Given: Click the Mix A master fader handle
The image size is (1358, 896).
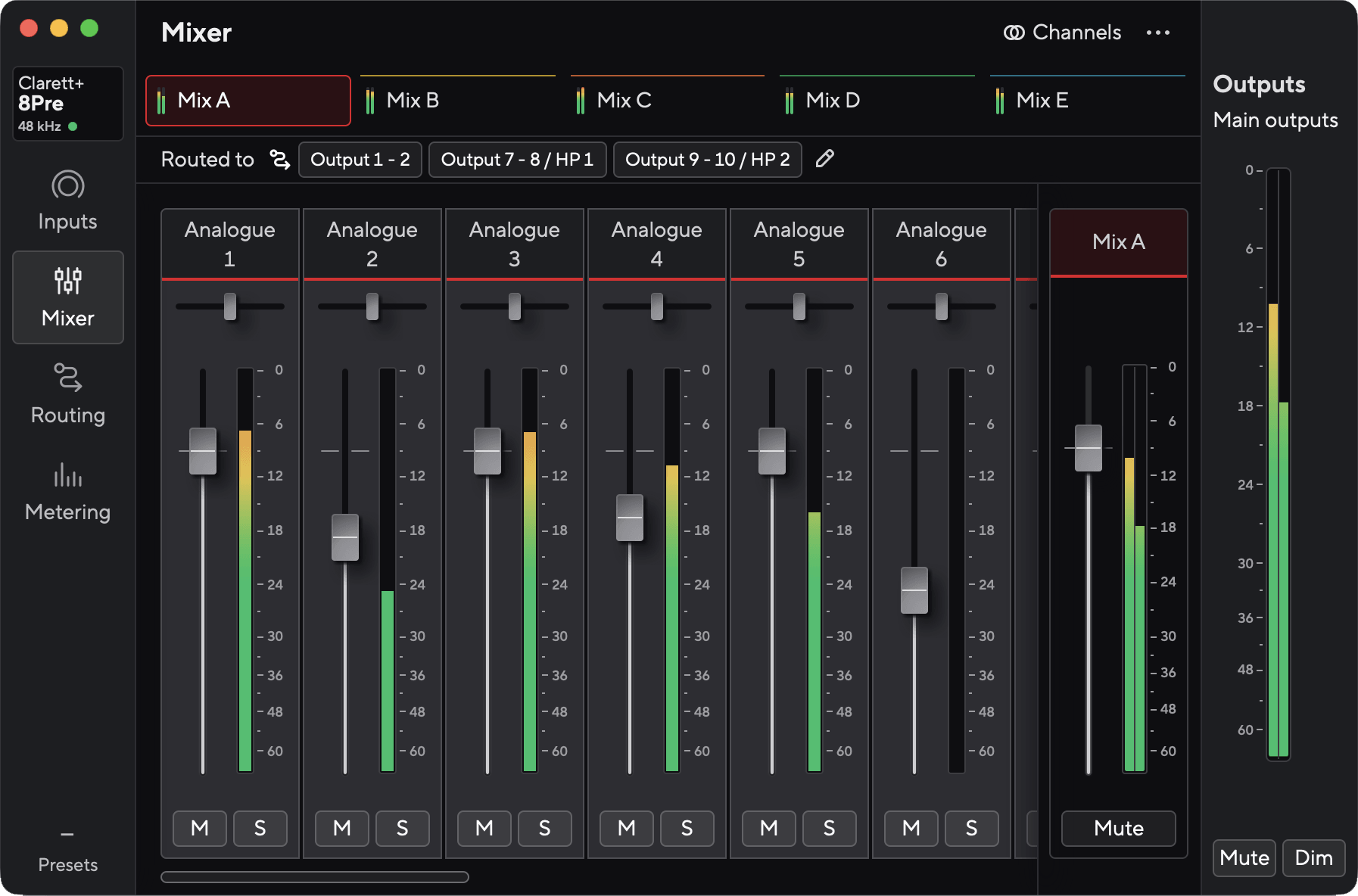Looking at the screenshot, I should pyautogui.click(x=1089, y=448).
